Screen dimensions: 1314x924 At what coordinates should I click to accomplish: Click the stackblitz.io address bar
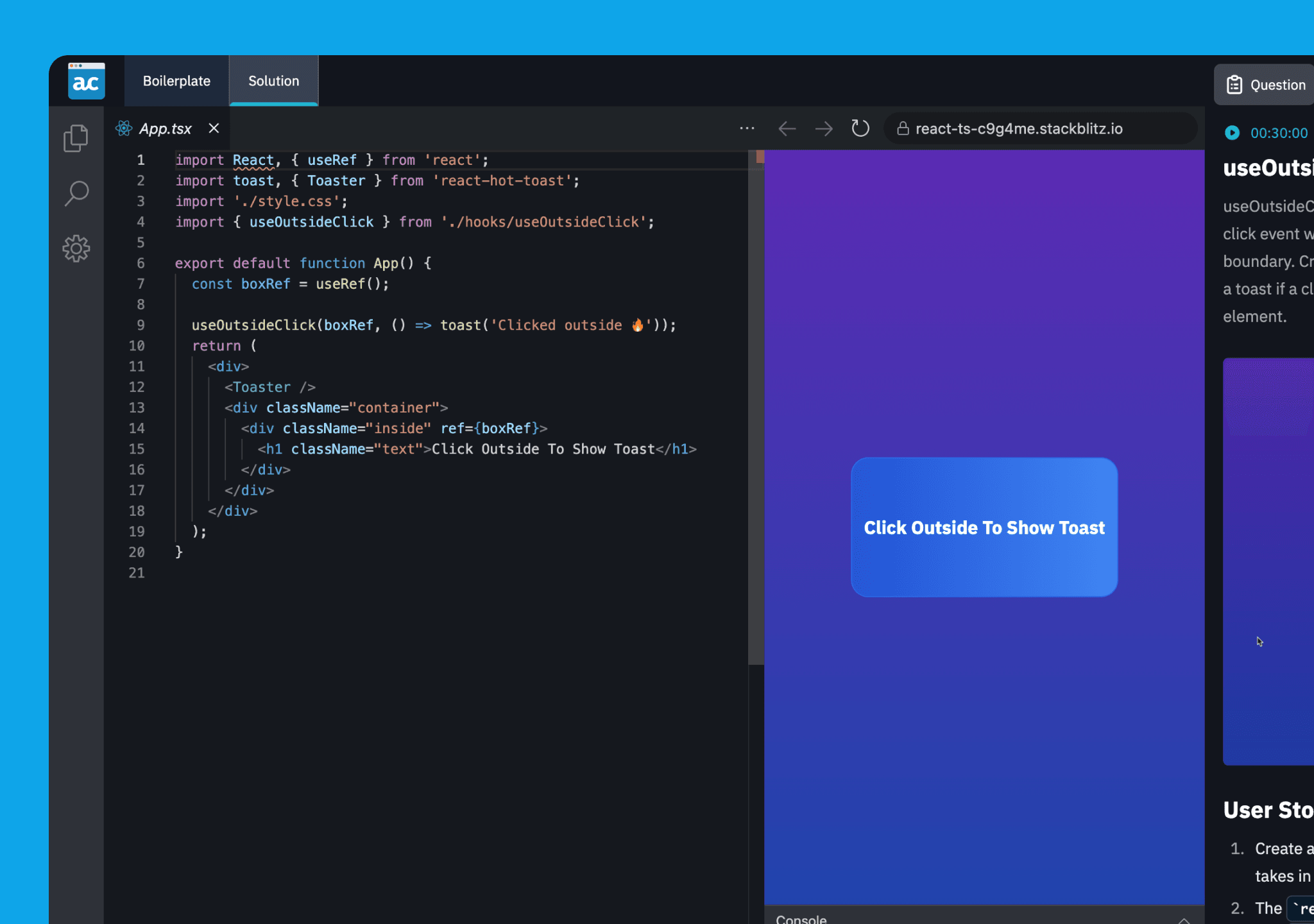tap(1039, 128)
